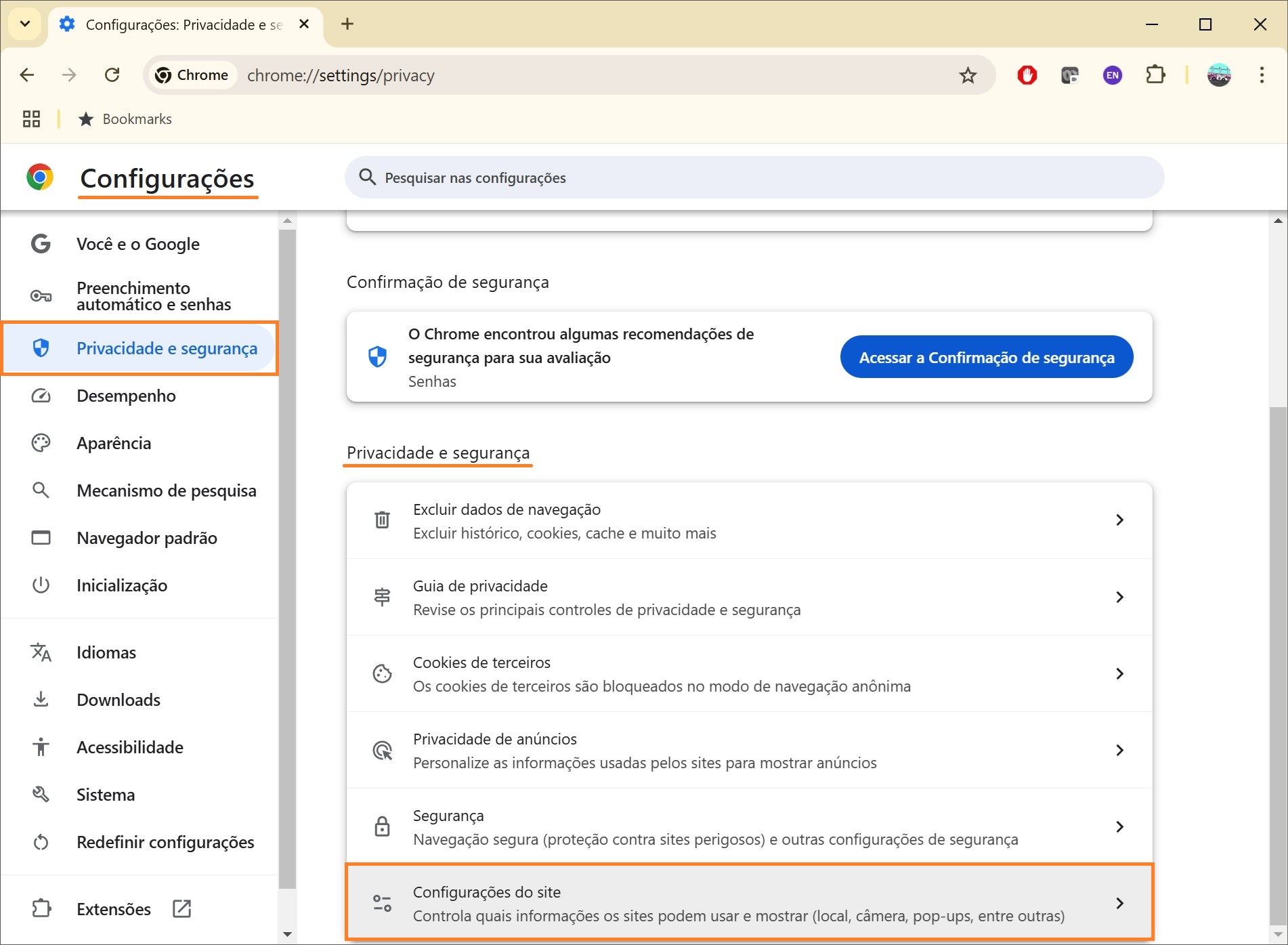The image size is (1288, 945).
Task: Open a new tab with plus button
Action: click(347, 24)
